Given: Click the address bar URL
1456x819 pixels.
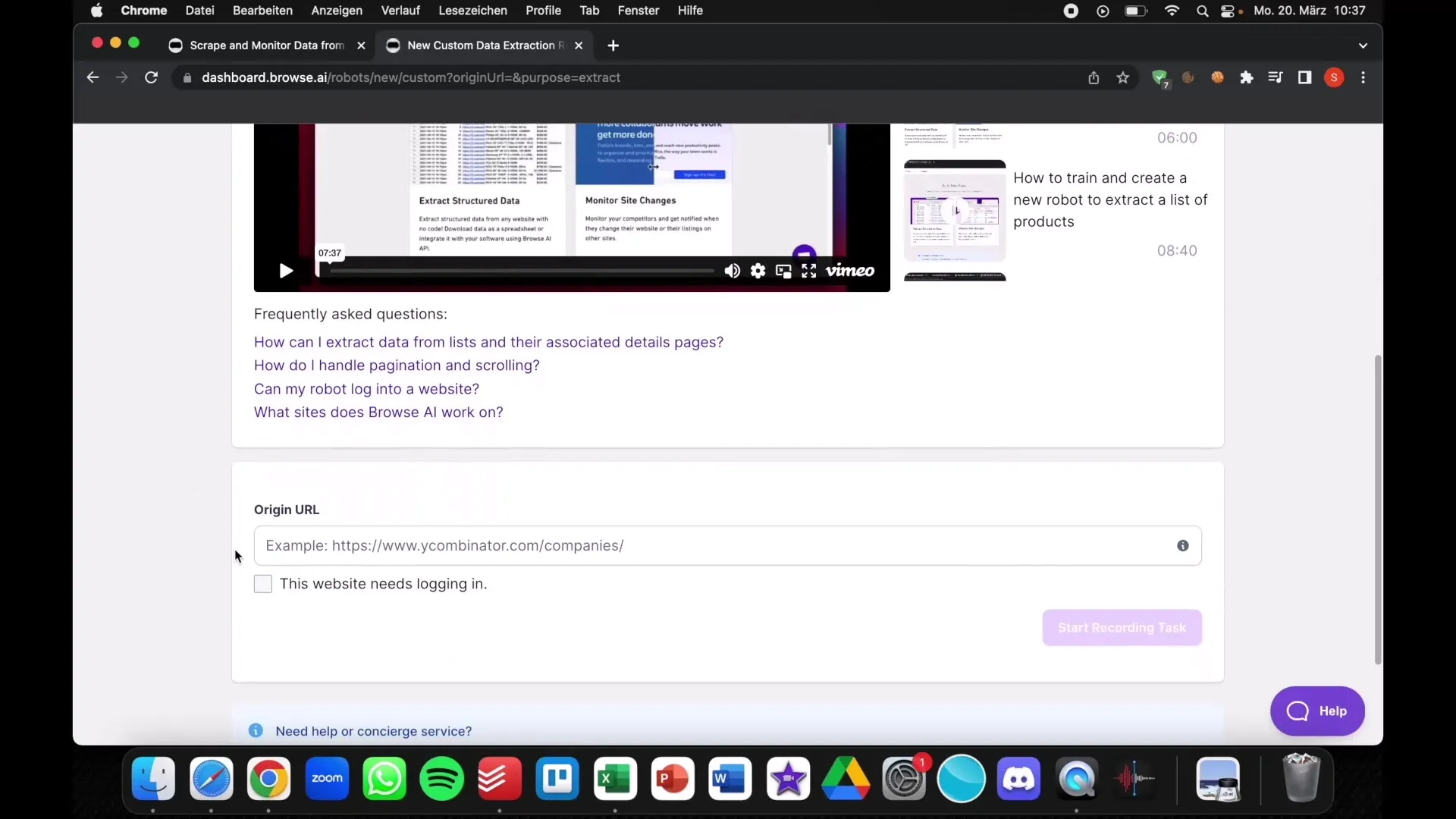Looking at the screenshot, I should pos(411,77).
